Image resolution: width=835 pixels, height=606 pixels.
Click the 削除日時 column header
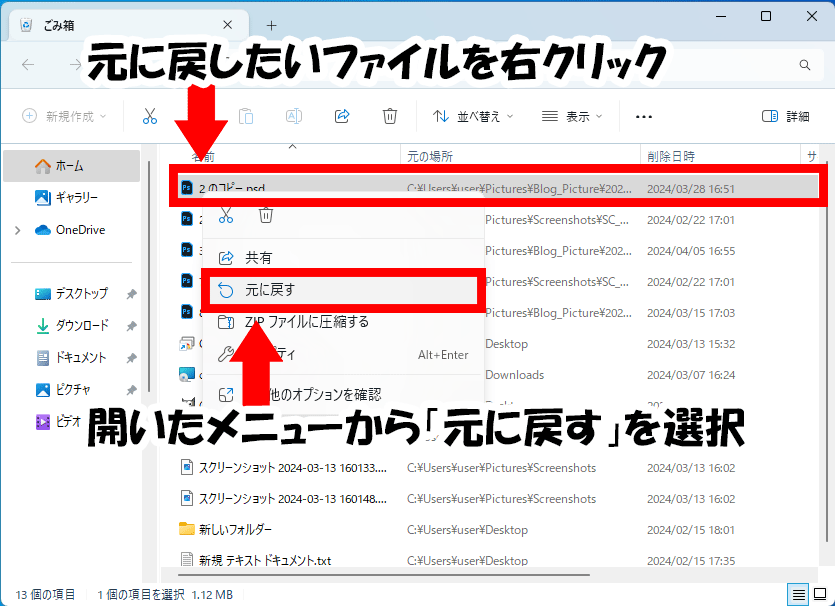[x=670, y=156]
